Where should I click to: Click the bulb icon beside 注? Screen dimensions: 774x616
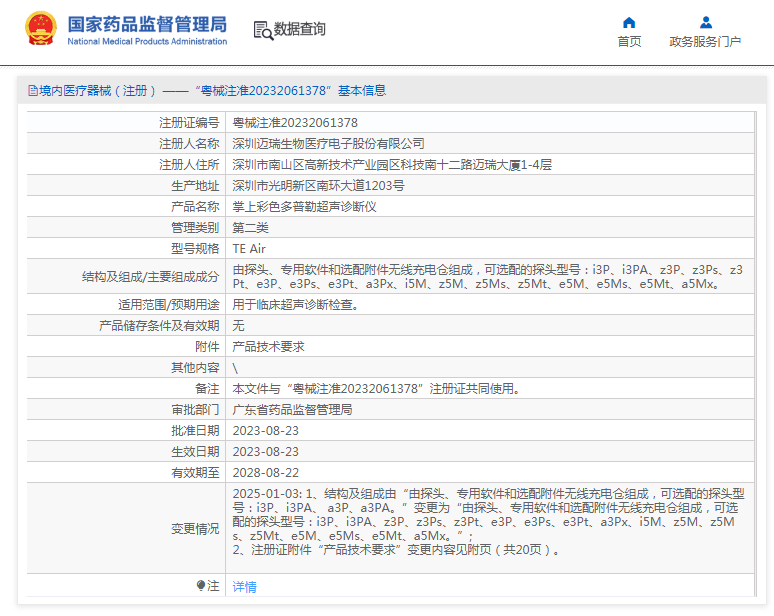[x=200, y=585]
